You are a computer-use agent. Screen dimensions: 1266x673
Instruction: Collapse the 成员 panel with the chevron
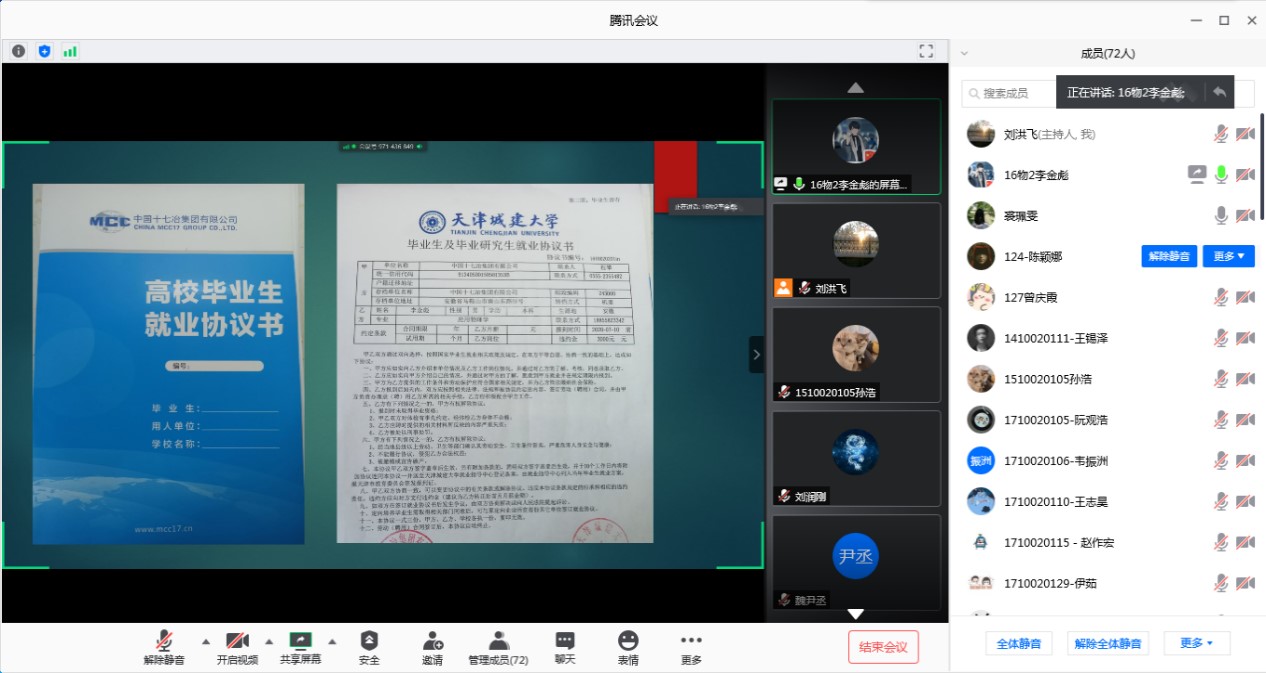tap(964, 54)
